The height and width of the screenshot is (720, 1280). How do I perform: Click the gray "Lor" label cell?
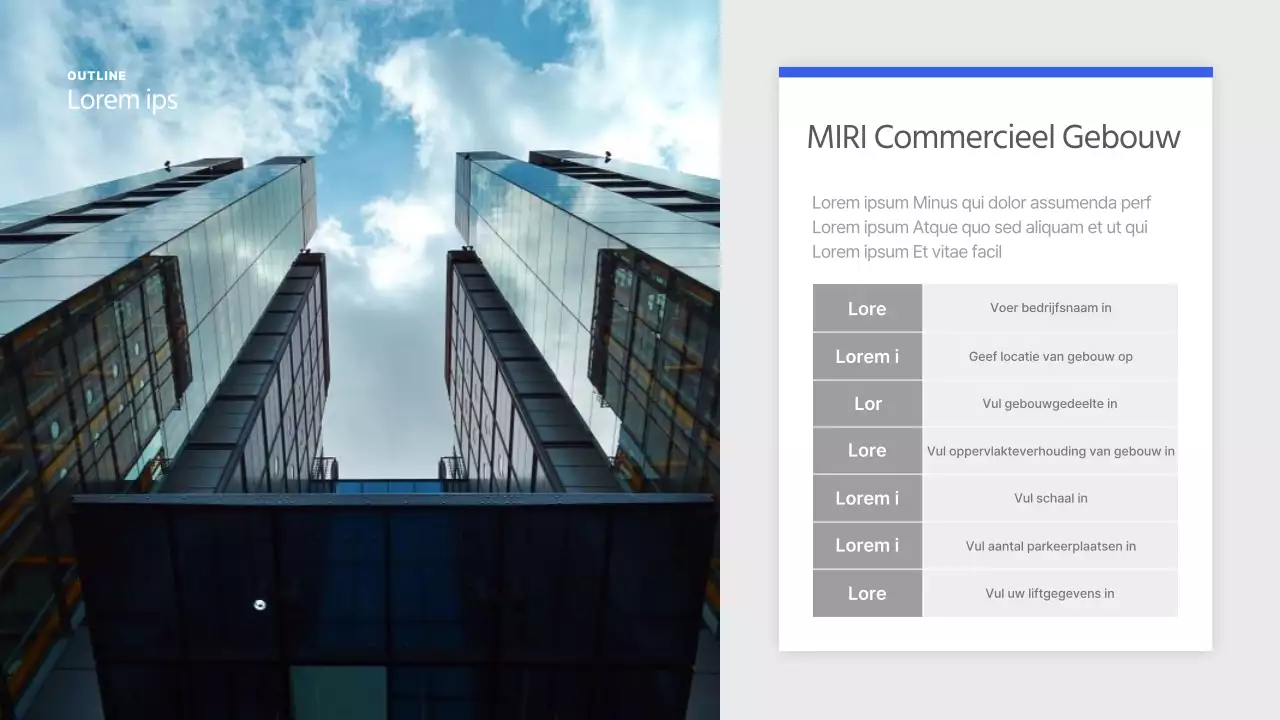tap(867, 404)
